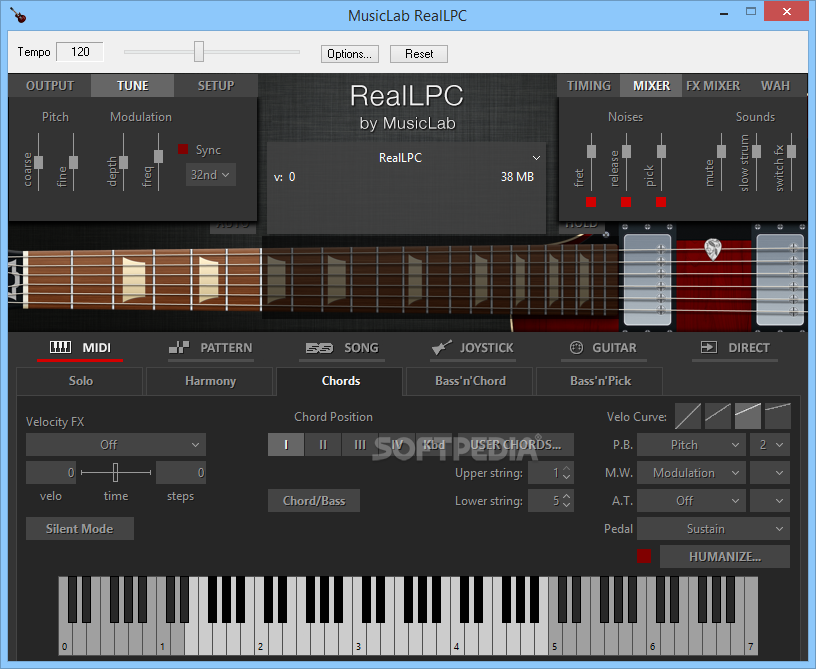Click the fine pitch slider
Viewport: 816px width, 669px height.
pos(73,162)
